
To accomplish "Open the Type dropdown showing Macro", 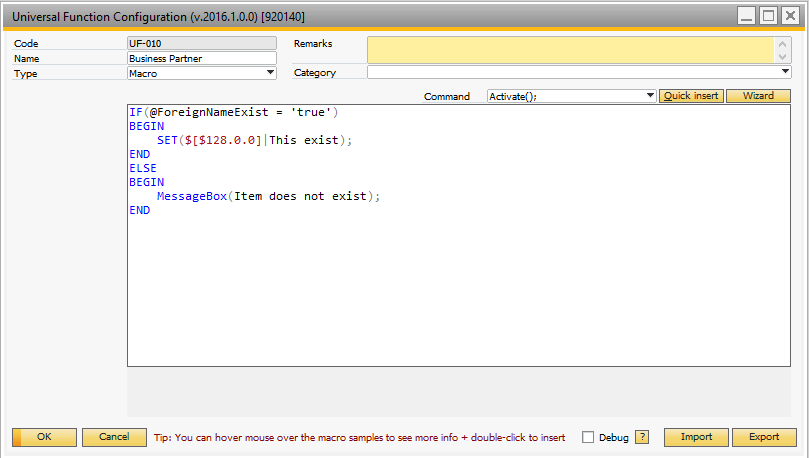I will tap(202, 73).
